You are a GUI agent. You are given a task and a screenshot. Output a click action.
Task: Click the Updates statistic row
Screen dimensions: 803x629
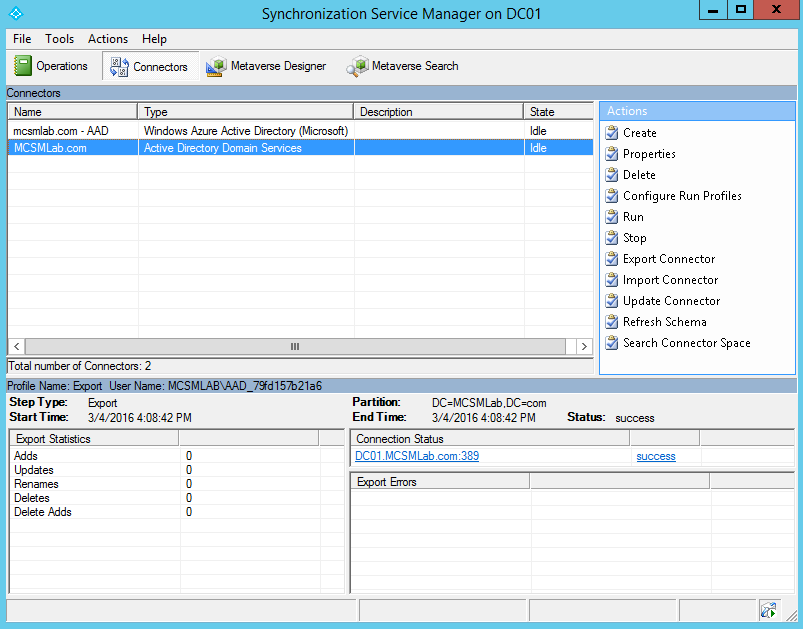coord(177,470)
